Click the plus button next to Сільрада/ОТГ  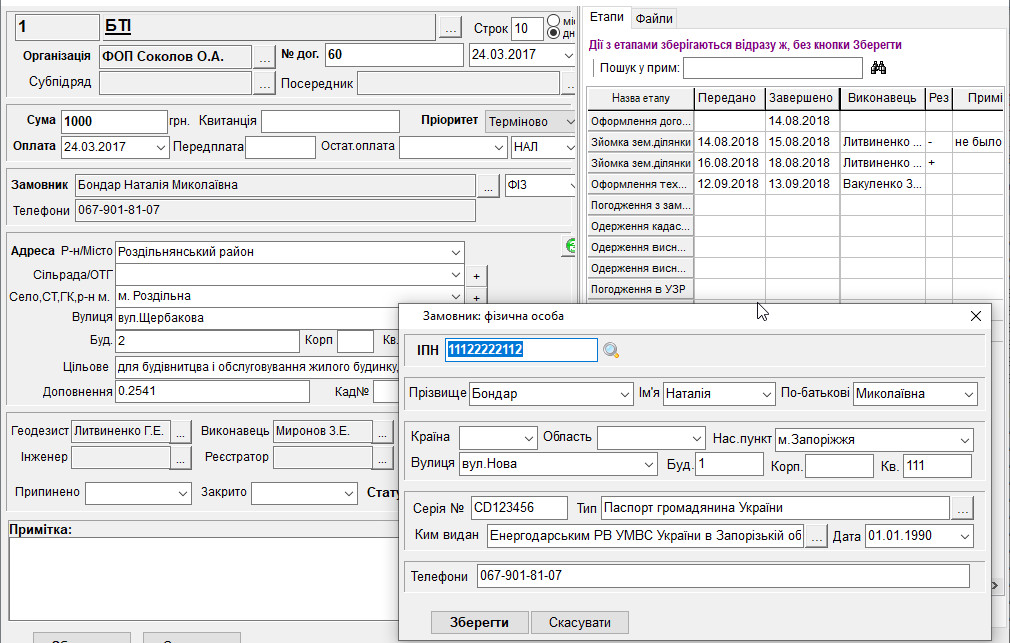476,276
